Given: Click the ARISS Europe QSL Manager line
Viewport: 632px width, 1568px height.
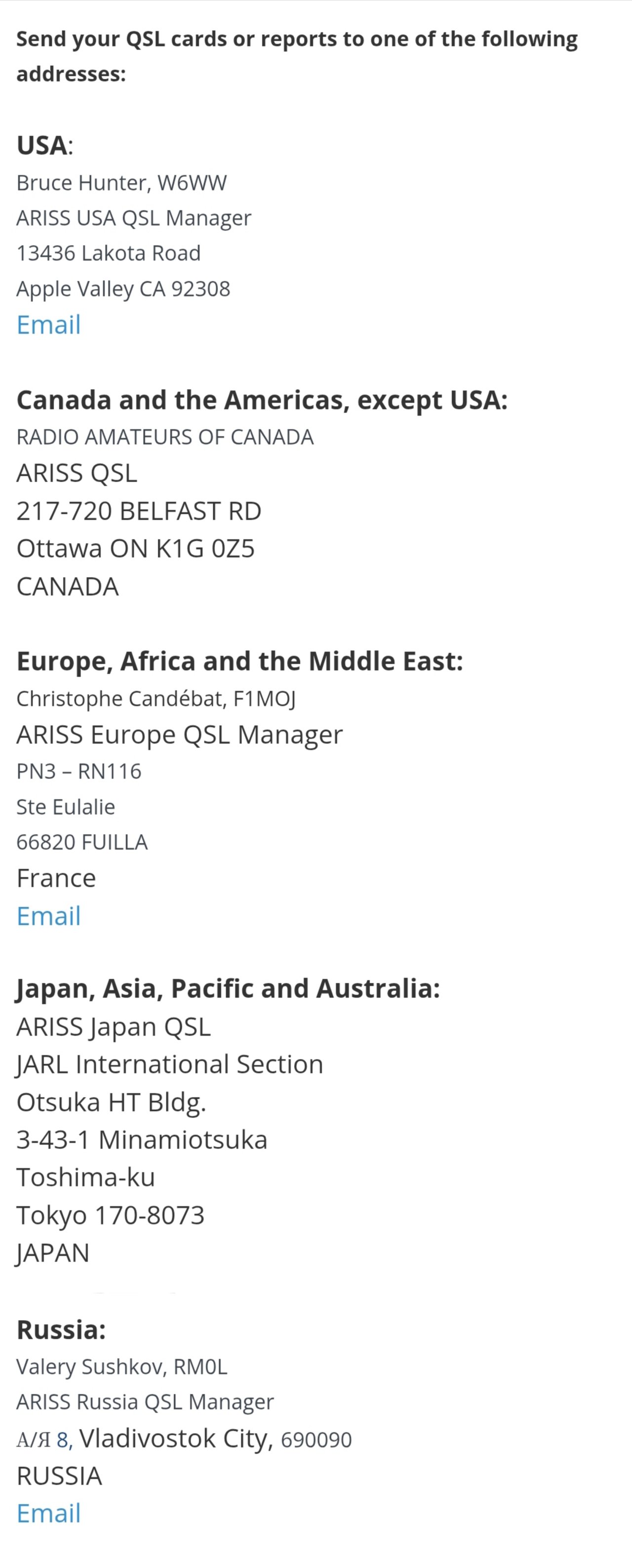Looking at the screenshot, I should point(179,735).
